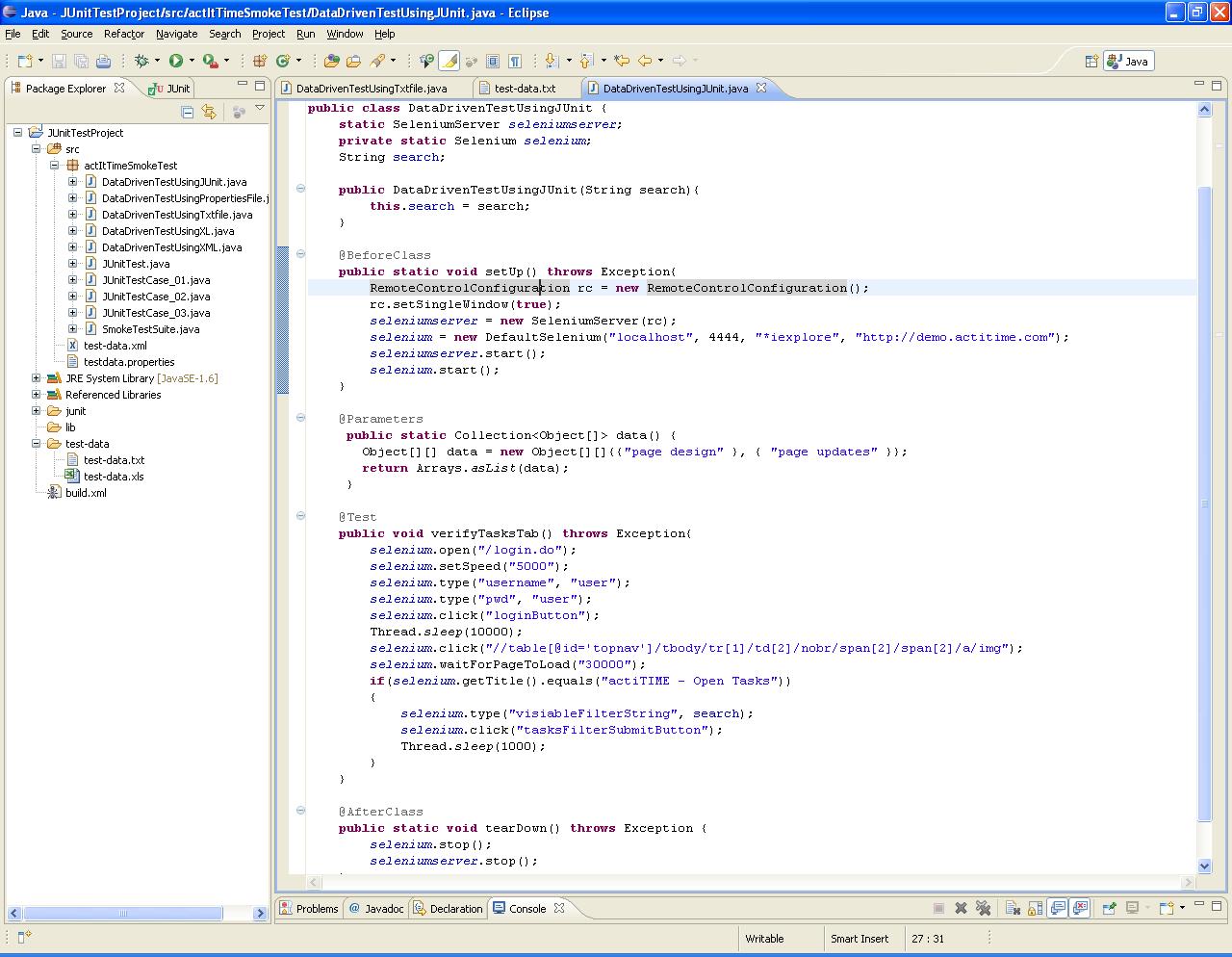Open the Run button dropdown arrow
The height and width of the screenshot is (957, 1232).
click(192, 61)
